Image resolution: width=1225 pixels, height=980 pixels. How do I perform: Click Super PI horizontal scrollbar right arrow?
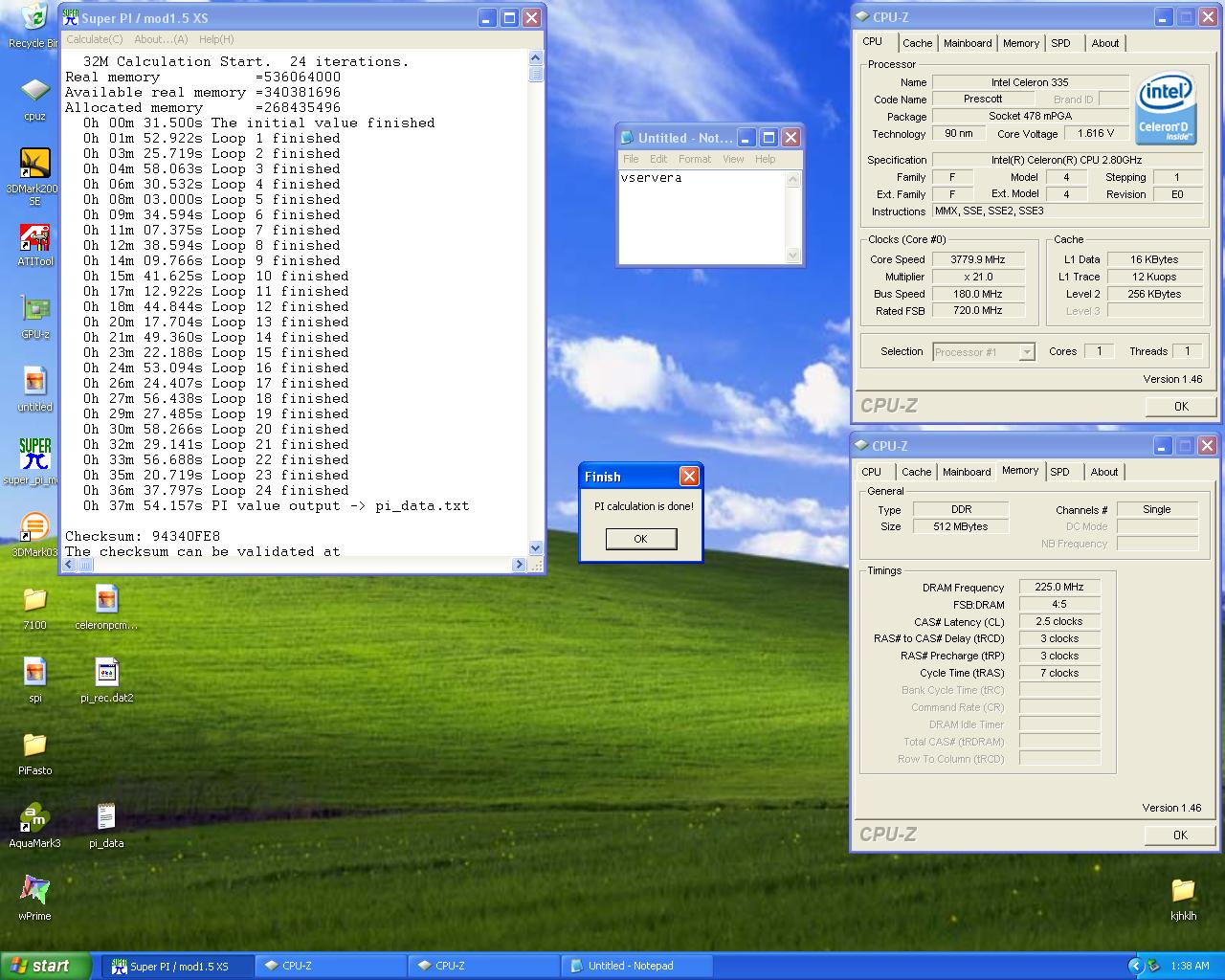[521, 565]
